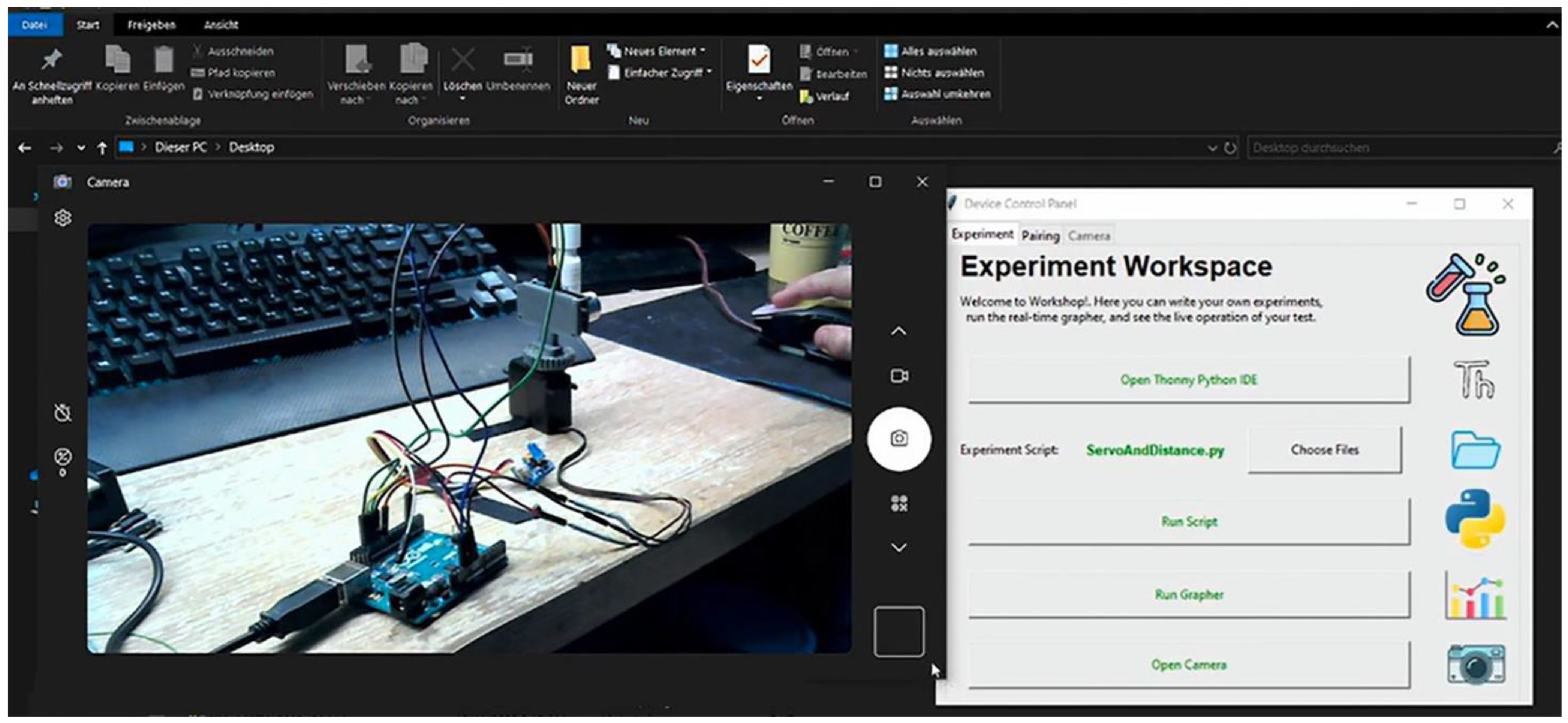Image resolution: width=1568 pixels, height=723 pixels.
Task: Open the last captured photo thumbnail
Action: [899, 631]
